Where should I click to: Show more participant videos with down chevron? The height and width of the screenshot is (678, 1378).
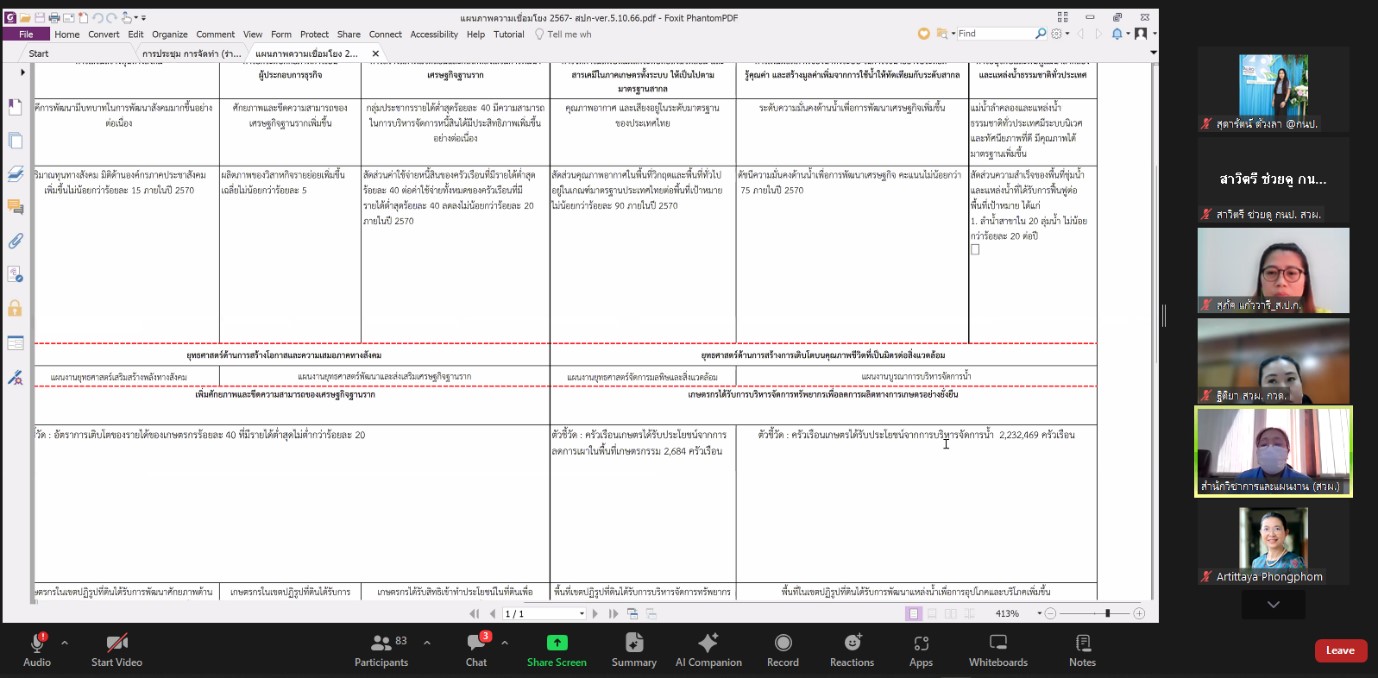click(x=1273, y=604)
